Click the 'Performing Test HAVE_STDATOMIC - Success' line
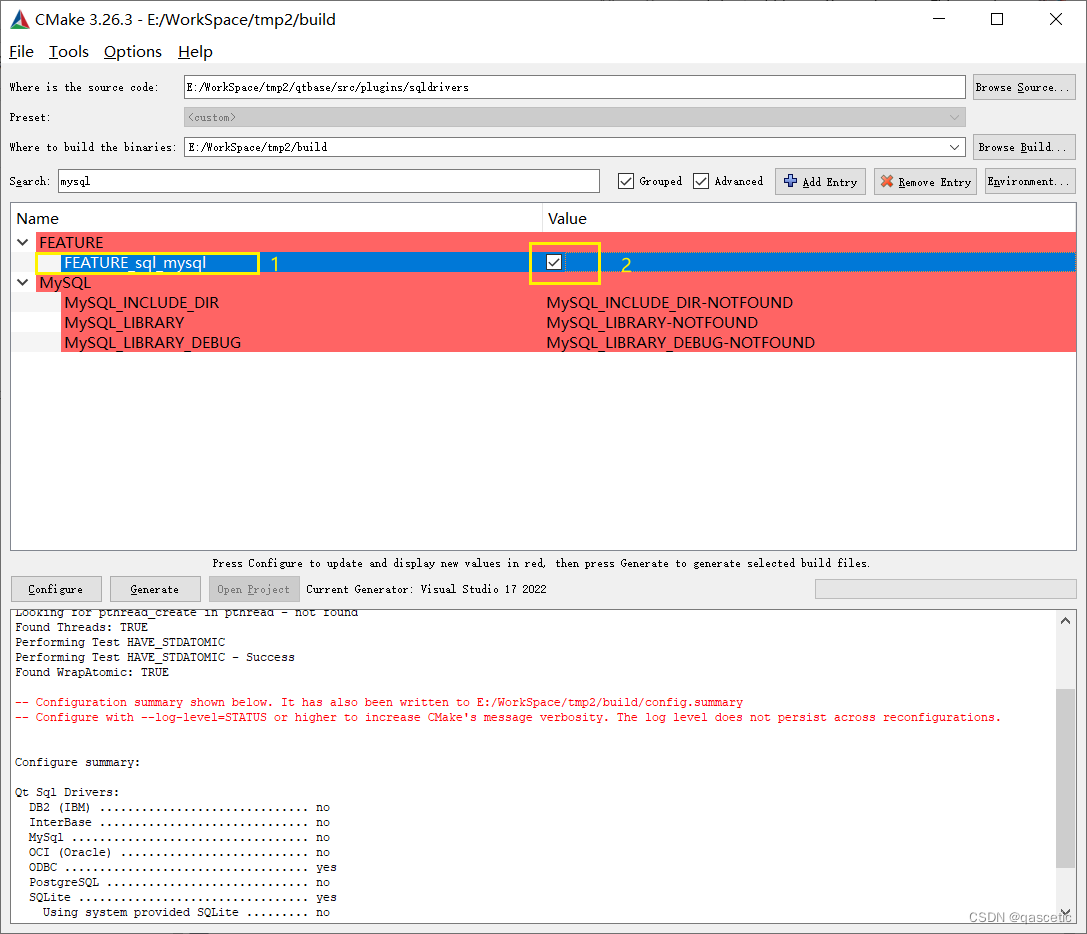1087x934 pixels. pyautogui.click(x=155, y=657)
